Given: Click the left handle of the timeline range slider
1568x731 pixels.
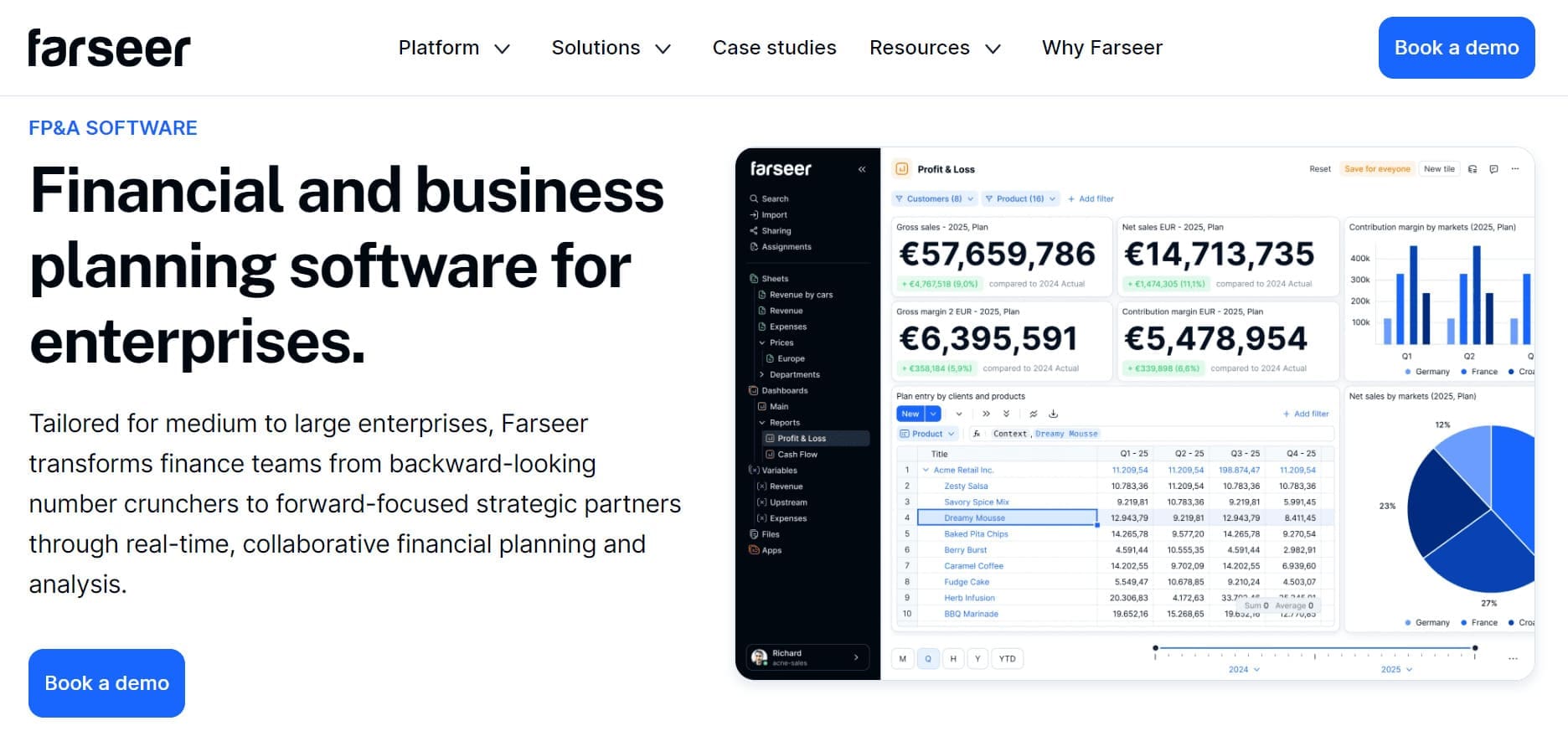Looking at the screenshot, I should point(1155,648).
